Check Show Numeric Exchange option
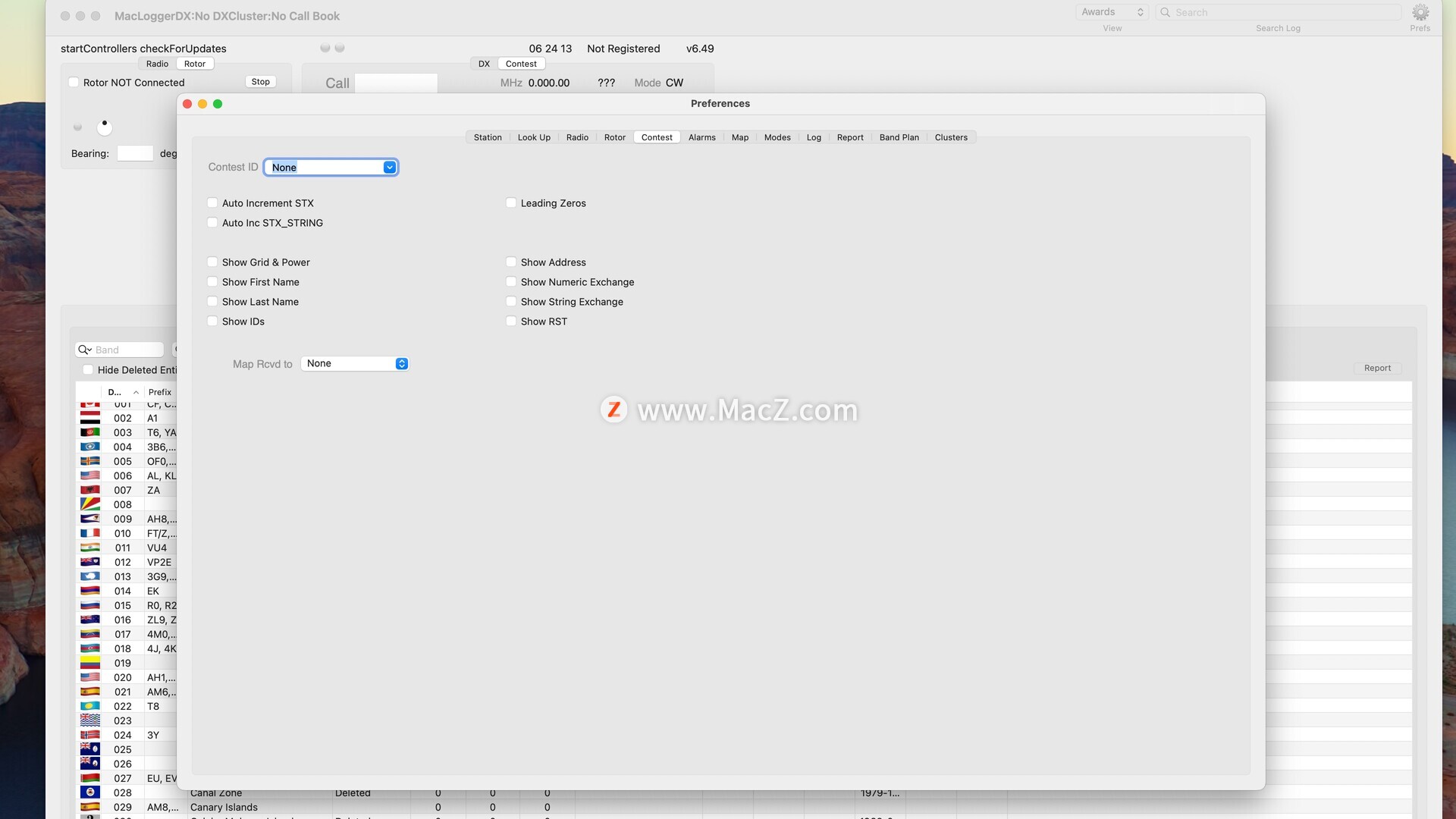1456x819 pixels. tap(511, 282)
